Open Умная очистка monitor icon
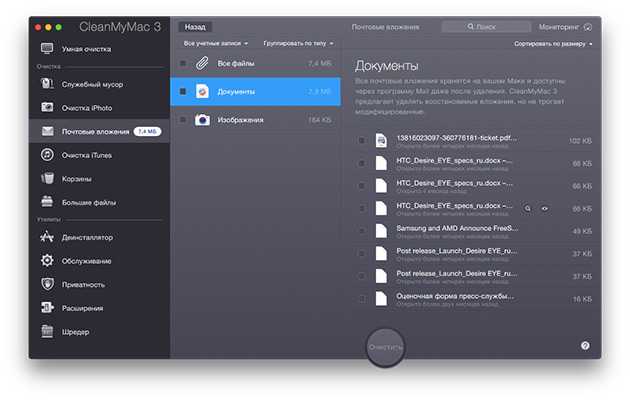630x400 pixels. (x=47, y=49)
